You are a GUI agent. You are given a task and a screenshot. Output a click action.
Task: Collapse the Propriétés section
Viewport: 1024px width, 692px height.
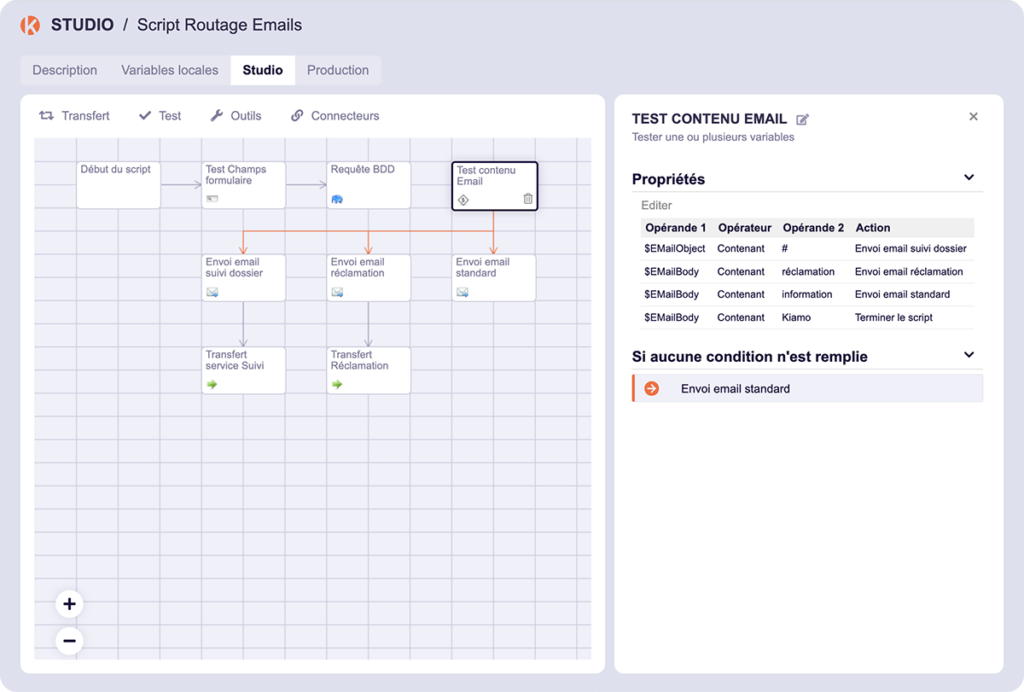tap(969, 177)
